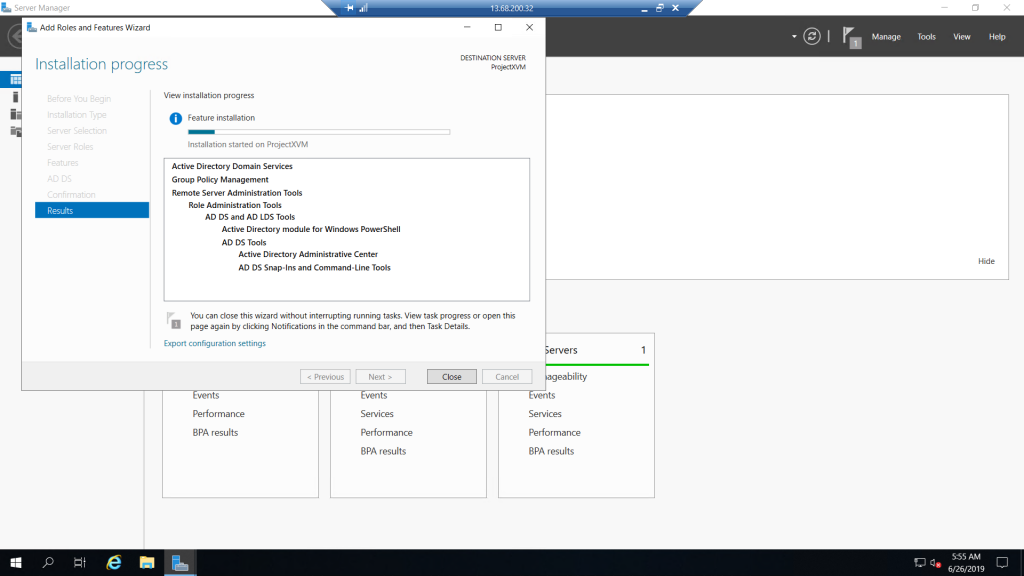Click BPA results in the first tile

216,432
